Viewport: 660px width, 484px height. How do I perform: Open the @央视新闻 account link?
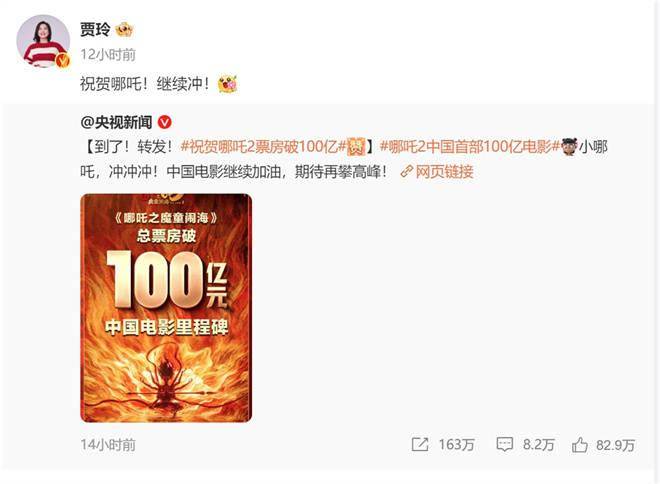click(116, 122)
